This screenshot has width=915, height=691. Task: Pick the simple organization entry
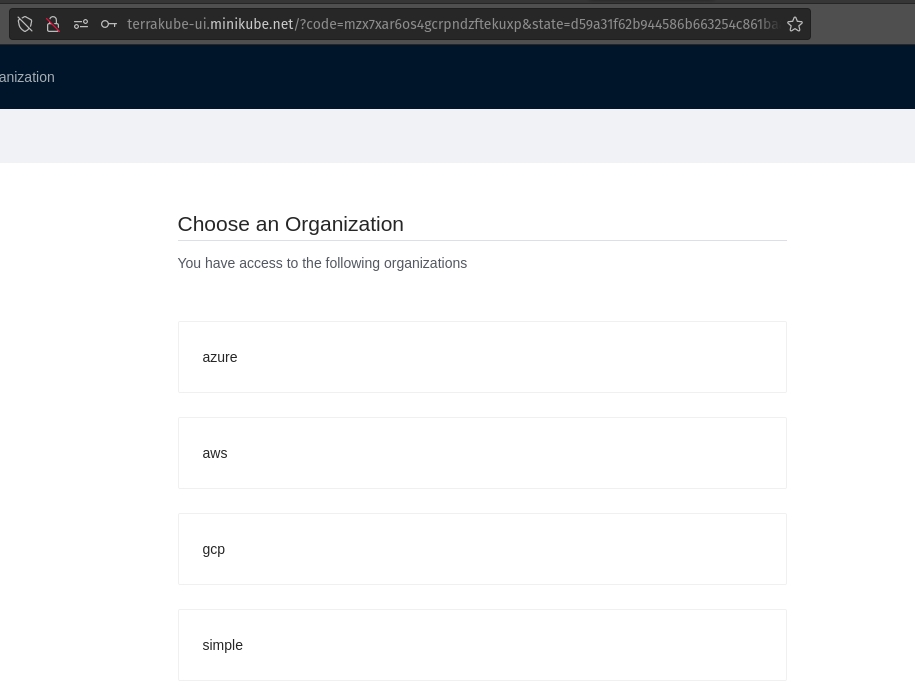(x=482, y=645)
